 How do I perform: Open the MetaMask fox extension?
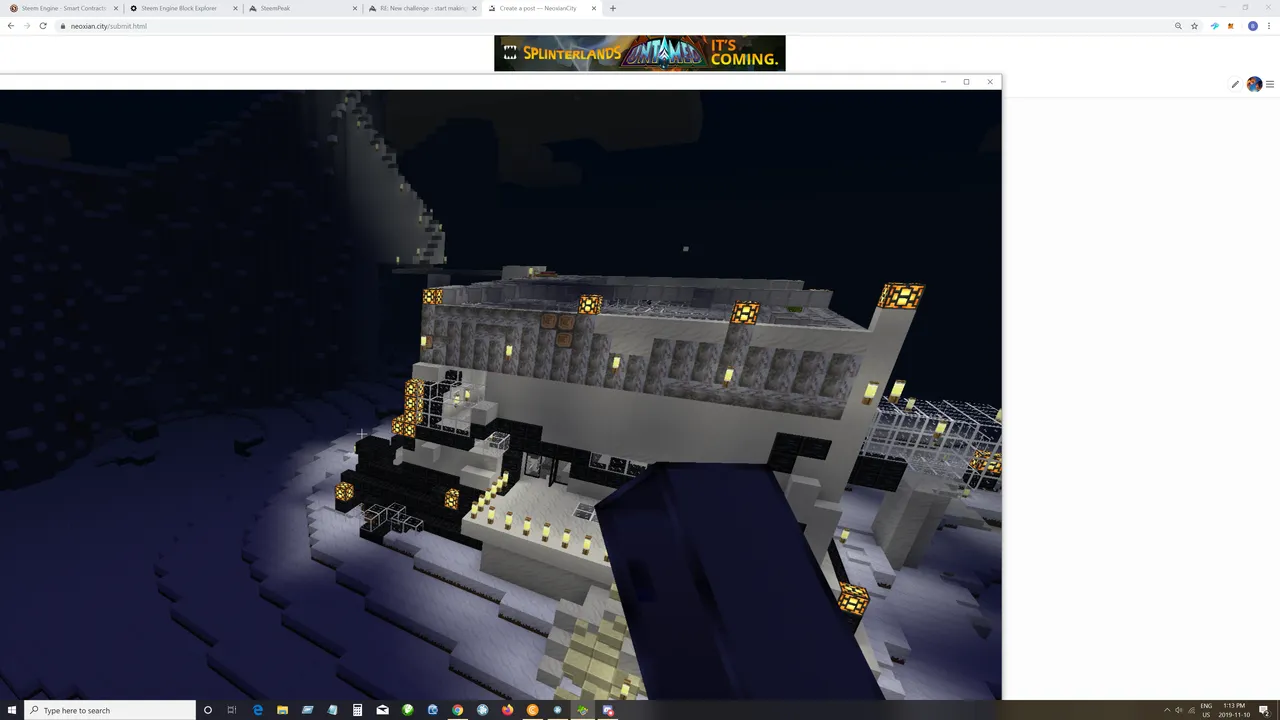click(x=1230, y=26)
